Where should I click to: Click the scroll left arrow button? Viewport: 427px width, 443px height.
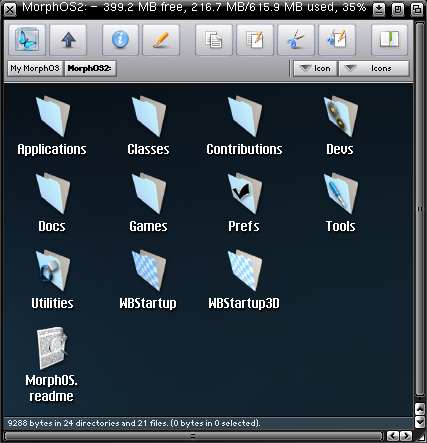pos(393,436)
